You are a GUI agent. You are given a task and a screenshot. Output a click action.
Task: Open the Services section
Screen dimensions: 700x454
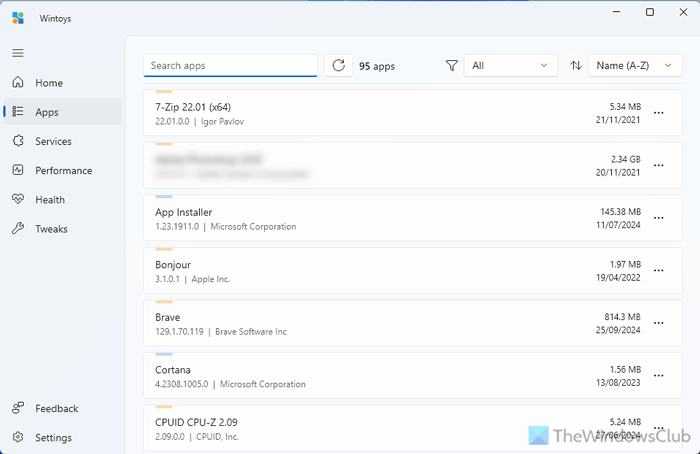53,142
